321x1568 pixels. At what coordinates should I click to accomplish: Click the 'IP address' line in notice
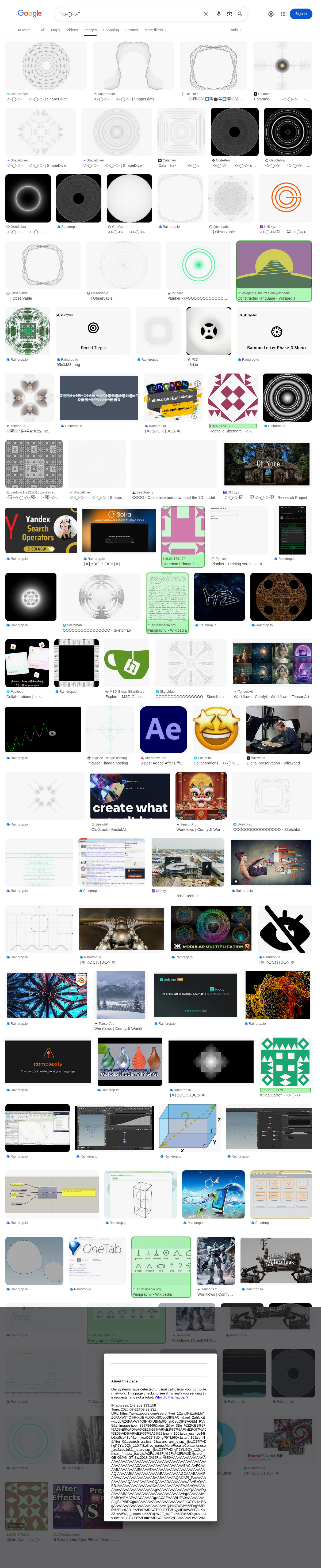click(134, 1405)
